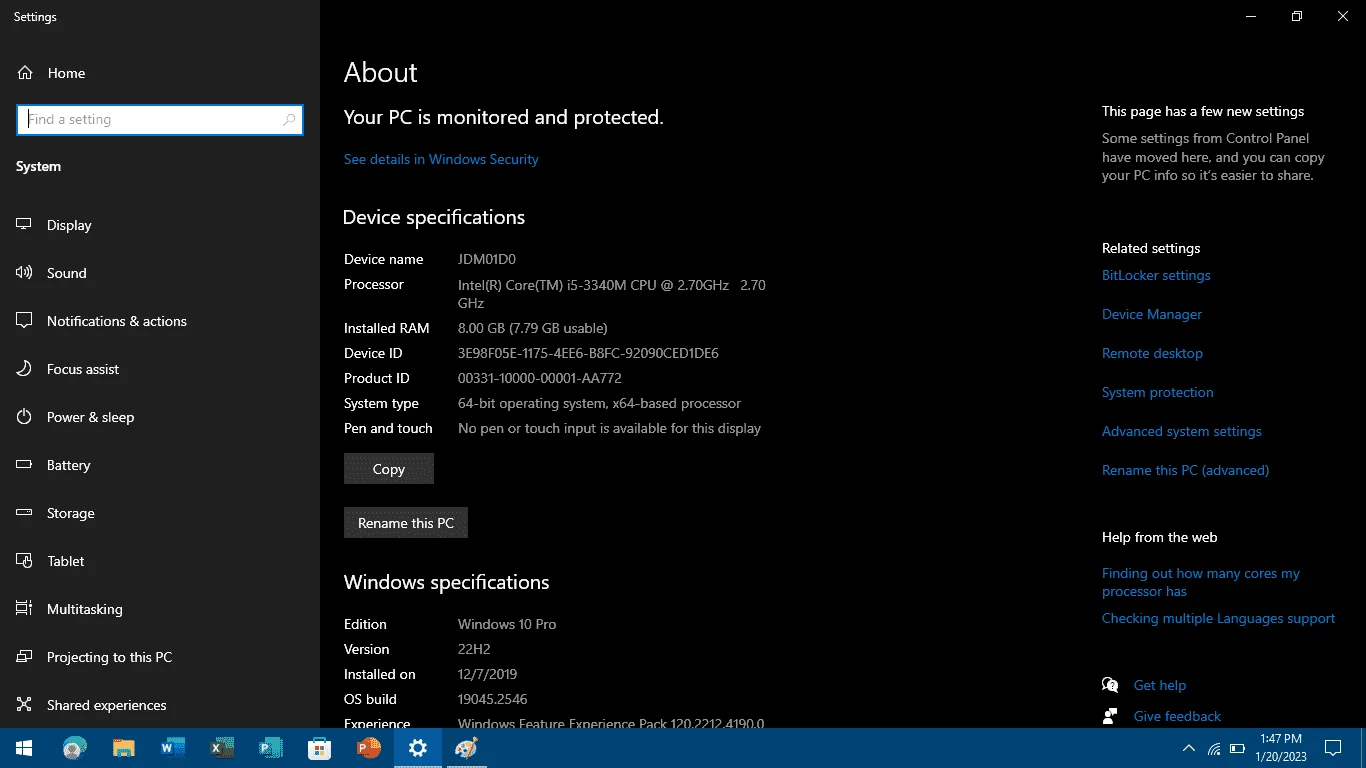1366x768 pixels.
Task: Click the Give feedback link
Action: point(1177,716)
